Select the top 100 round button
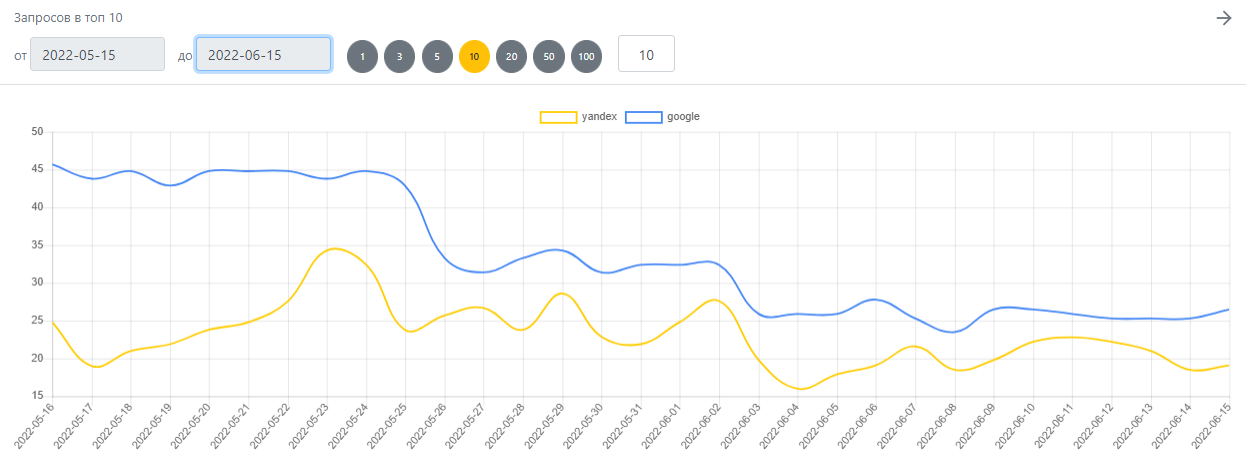 [x=586, y=57]
